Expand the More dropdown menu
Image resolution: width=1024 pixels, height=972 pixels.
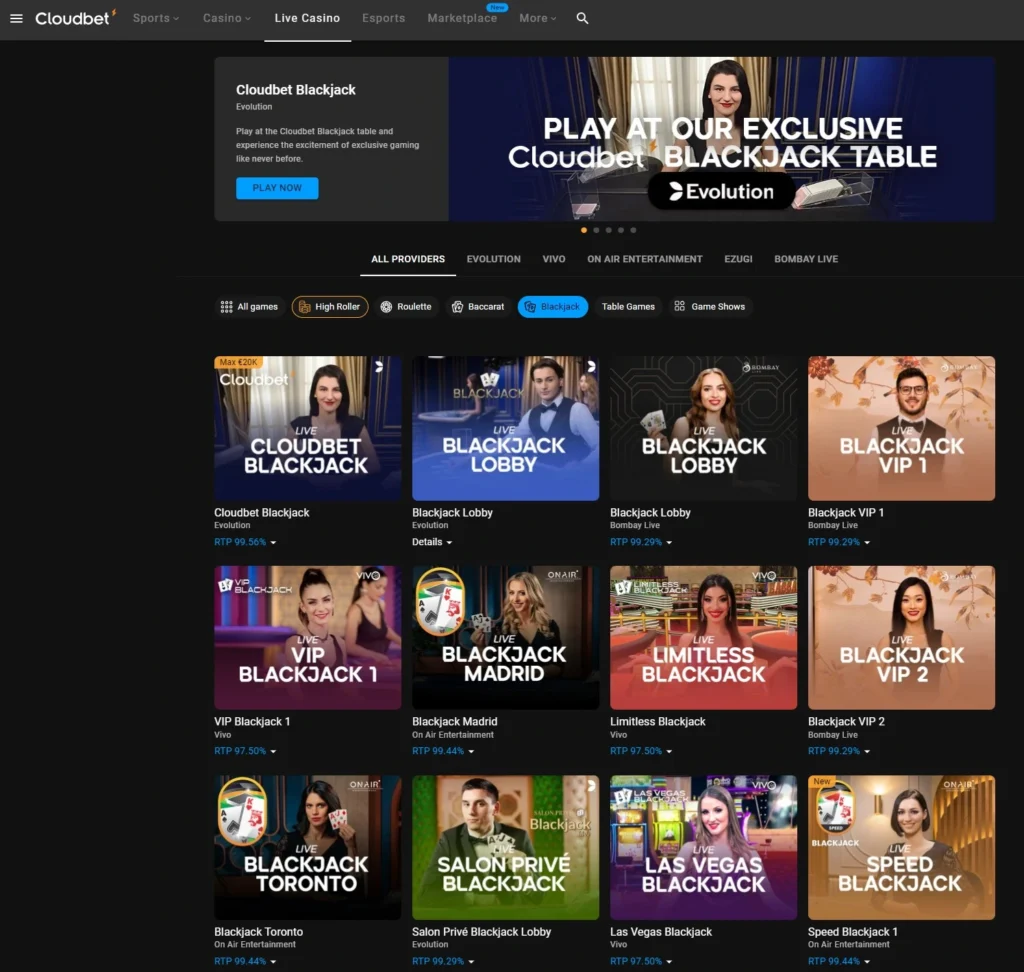537,18
